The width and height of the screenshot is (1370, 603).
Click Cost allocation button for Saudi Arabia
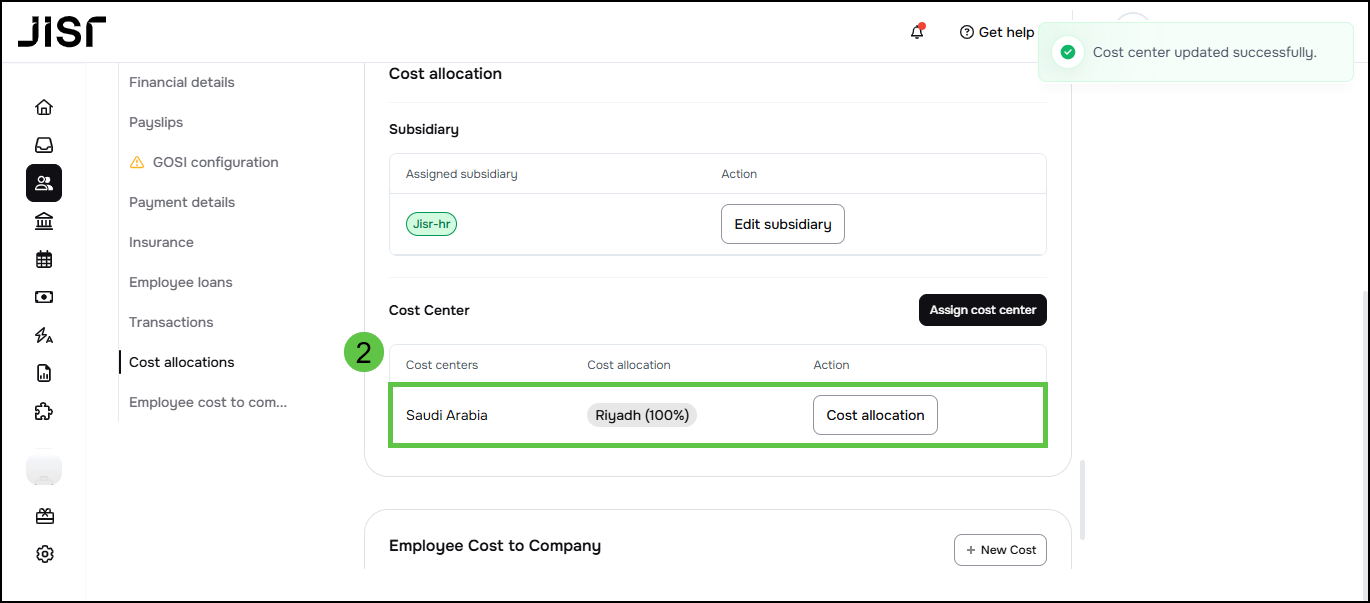pos(875,415)
